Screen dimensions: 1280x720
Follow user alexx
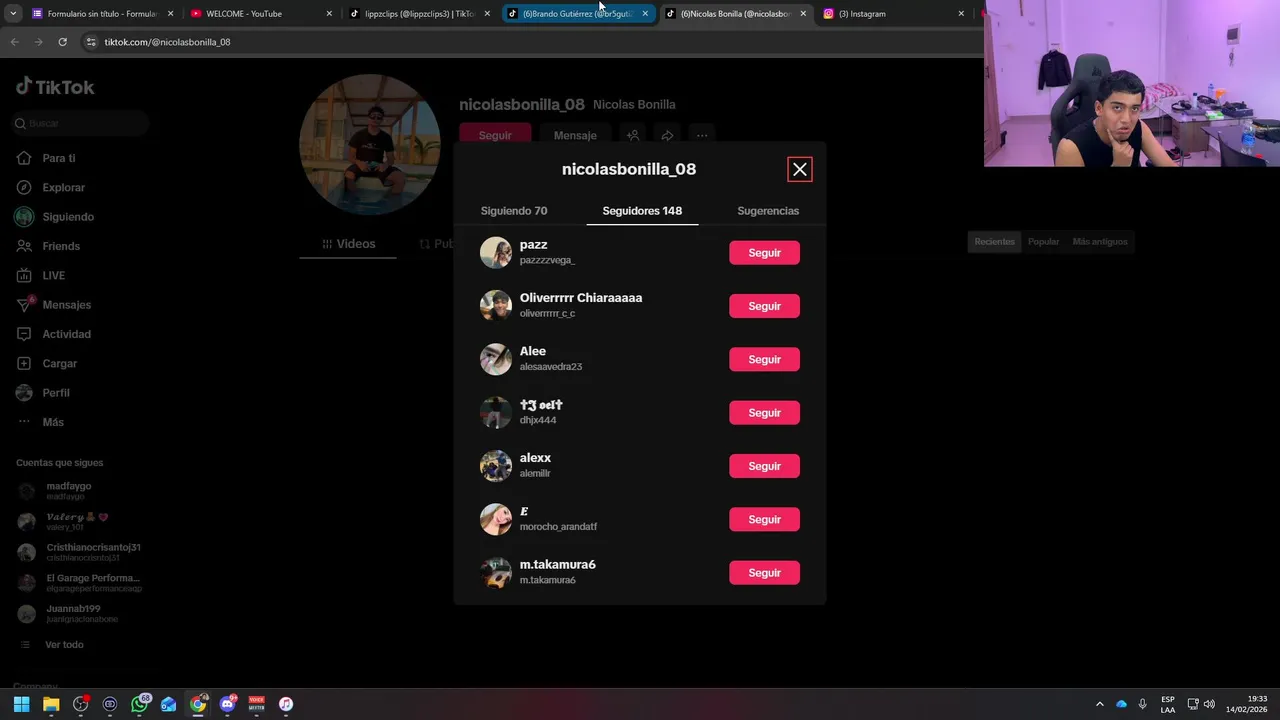pos(764,466)
